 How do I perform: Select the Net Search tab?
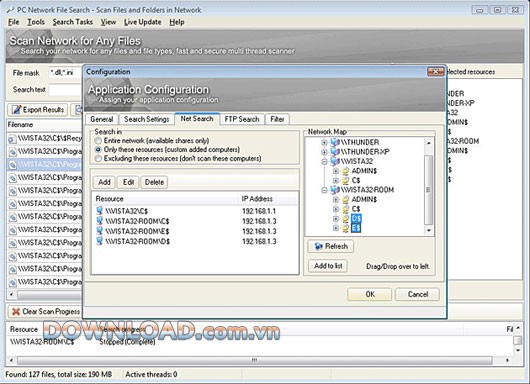coord(197,119)
